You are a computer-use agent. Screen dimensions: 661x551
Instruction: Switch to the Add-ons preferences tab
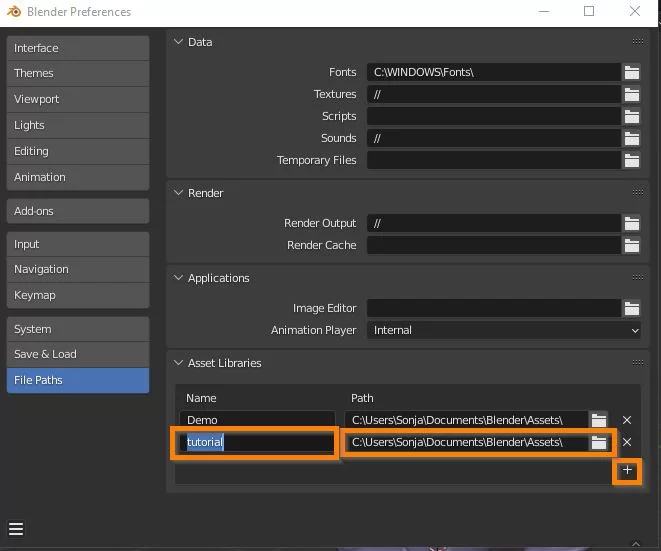pyautogui.click(x=77, y=211)
